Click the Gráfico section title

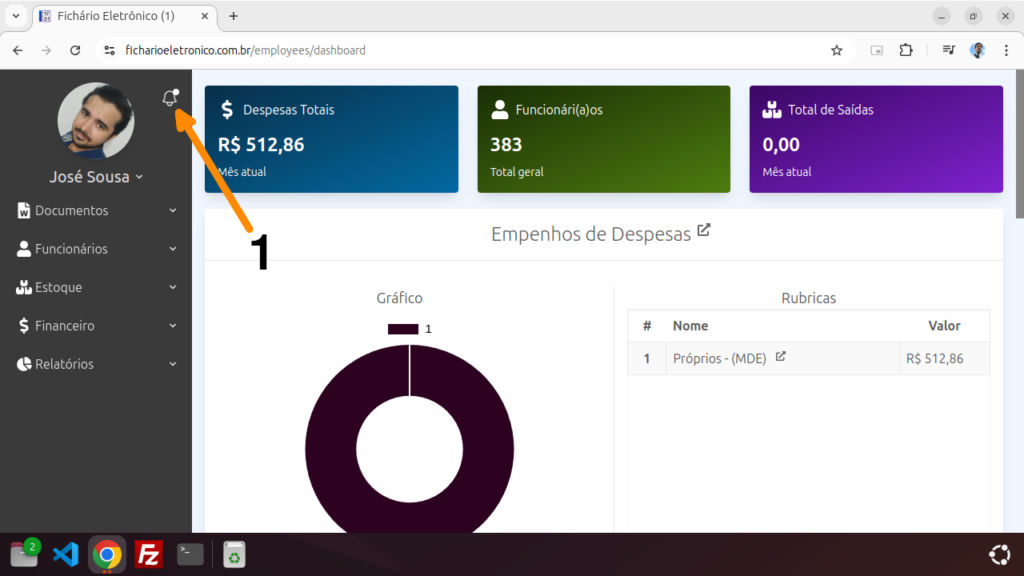click(400, 298)
